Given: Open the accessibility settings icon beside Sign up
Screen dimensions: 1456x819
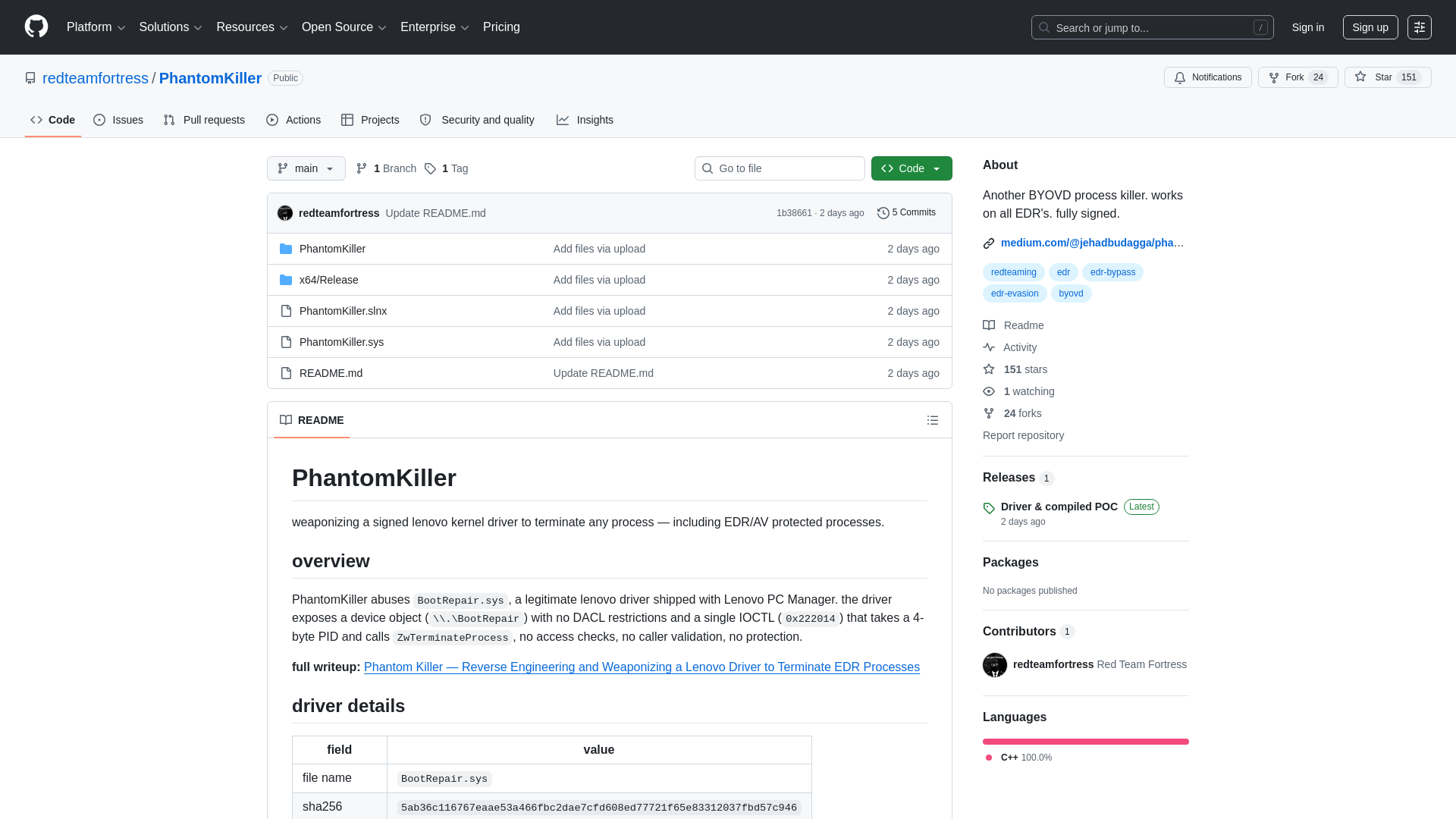Looking at the screenshot, I should coord(1420,27).
